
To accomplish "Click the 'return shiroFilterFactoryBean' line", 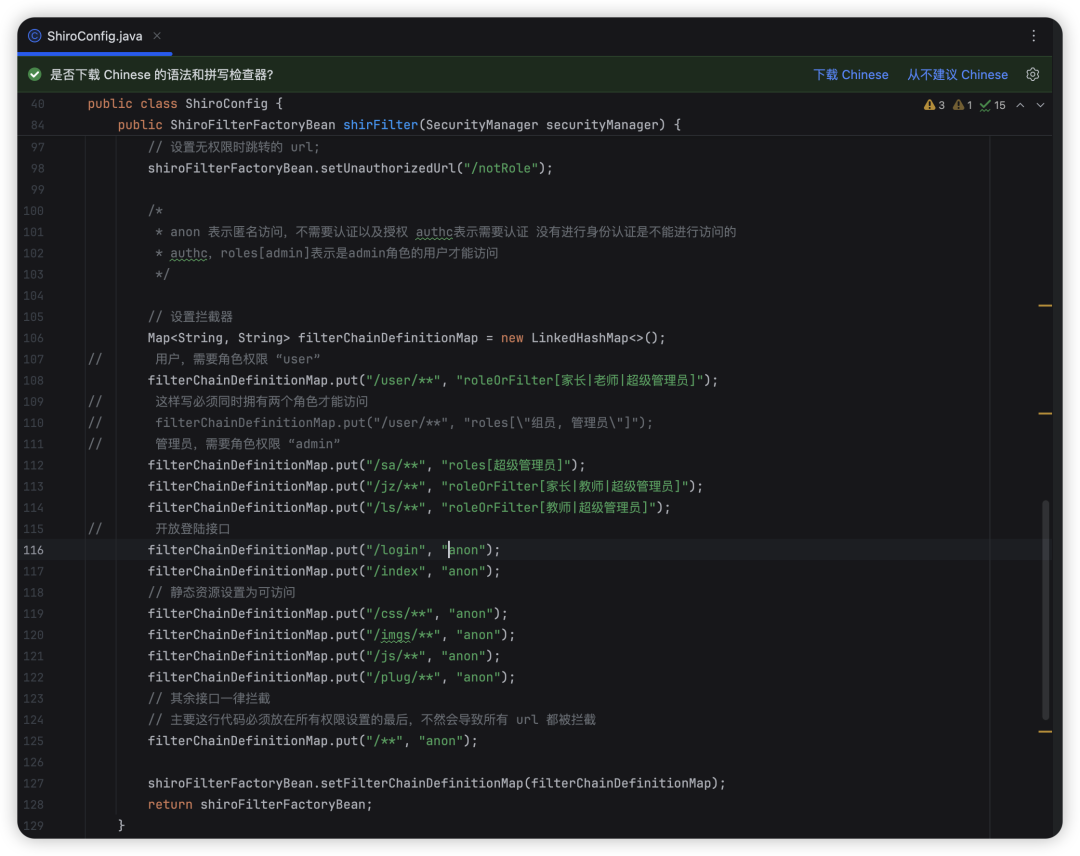I will click(260, 805).
